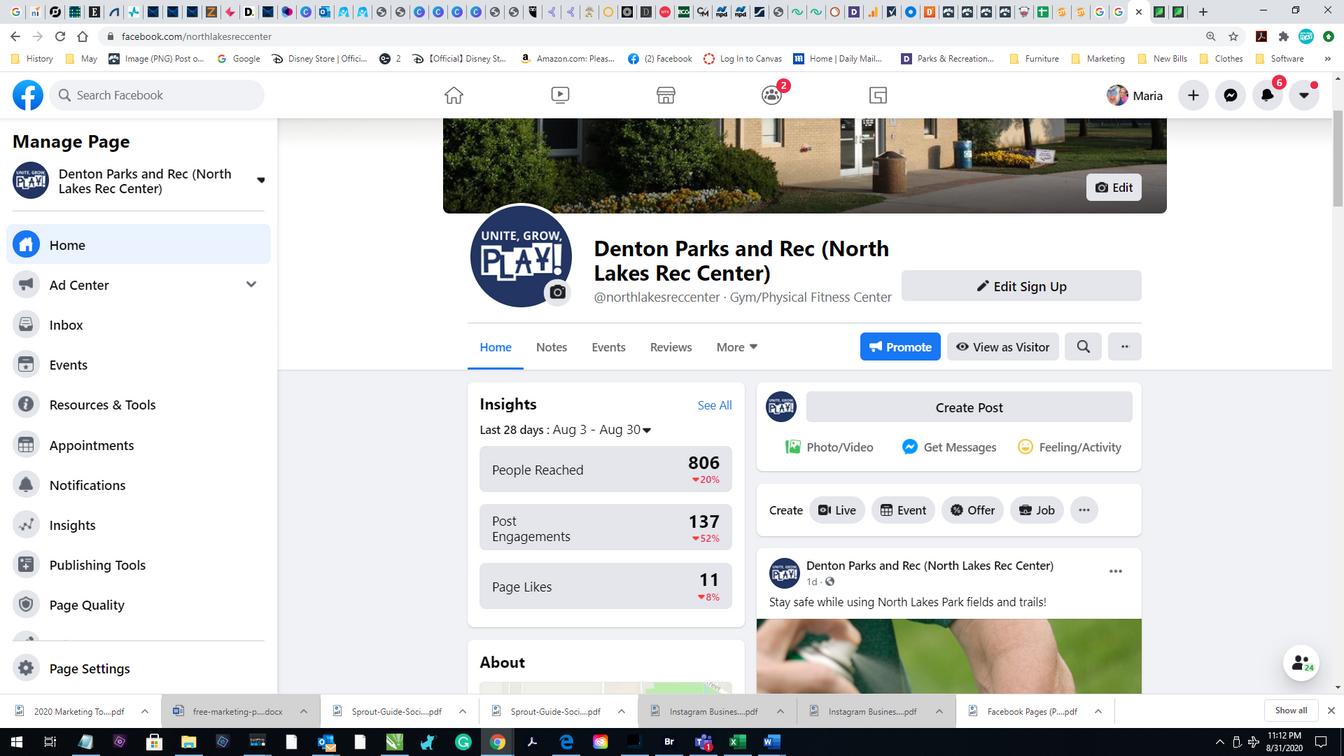Open the Create plus menu

coord(1193,95)
